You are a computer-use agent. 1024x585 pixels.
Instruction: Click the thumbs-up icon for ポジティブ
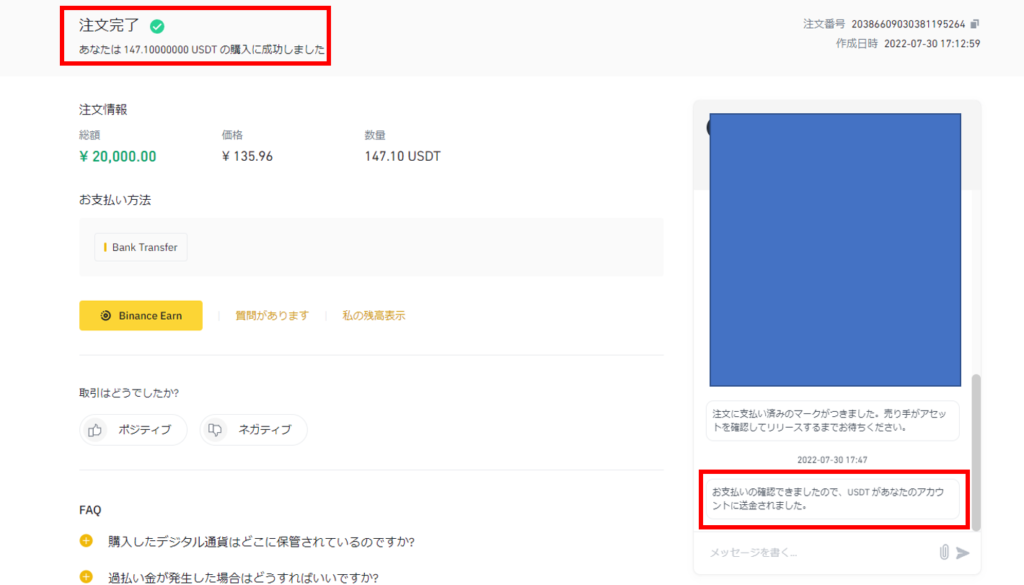[96, 430]
